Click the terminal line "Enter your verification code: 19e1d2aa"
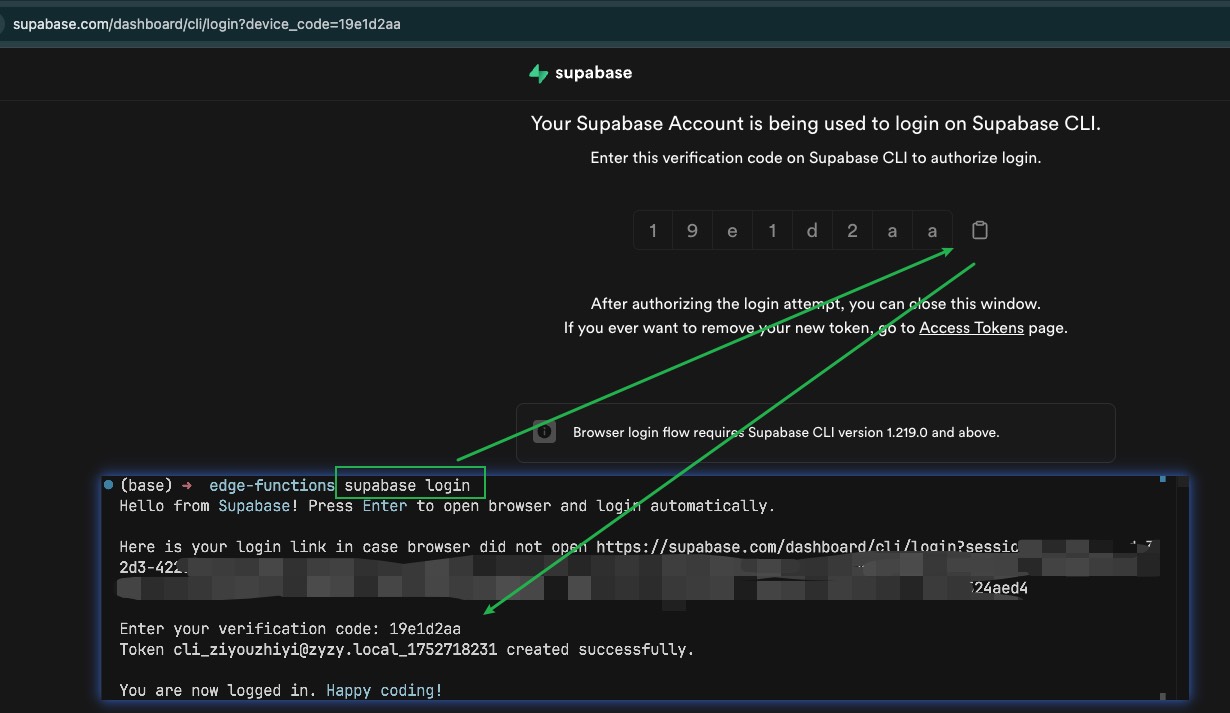This screenshot has width=1230, height=713. pos(290,629)
